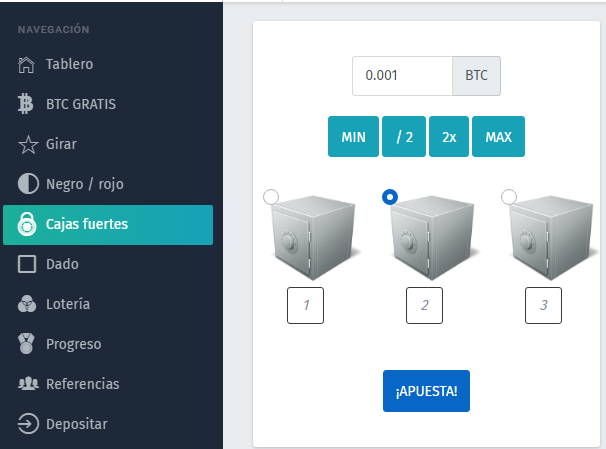
Task: Click the arrow icon beside Depositar
Action: (x=28, y=423)
